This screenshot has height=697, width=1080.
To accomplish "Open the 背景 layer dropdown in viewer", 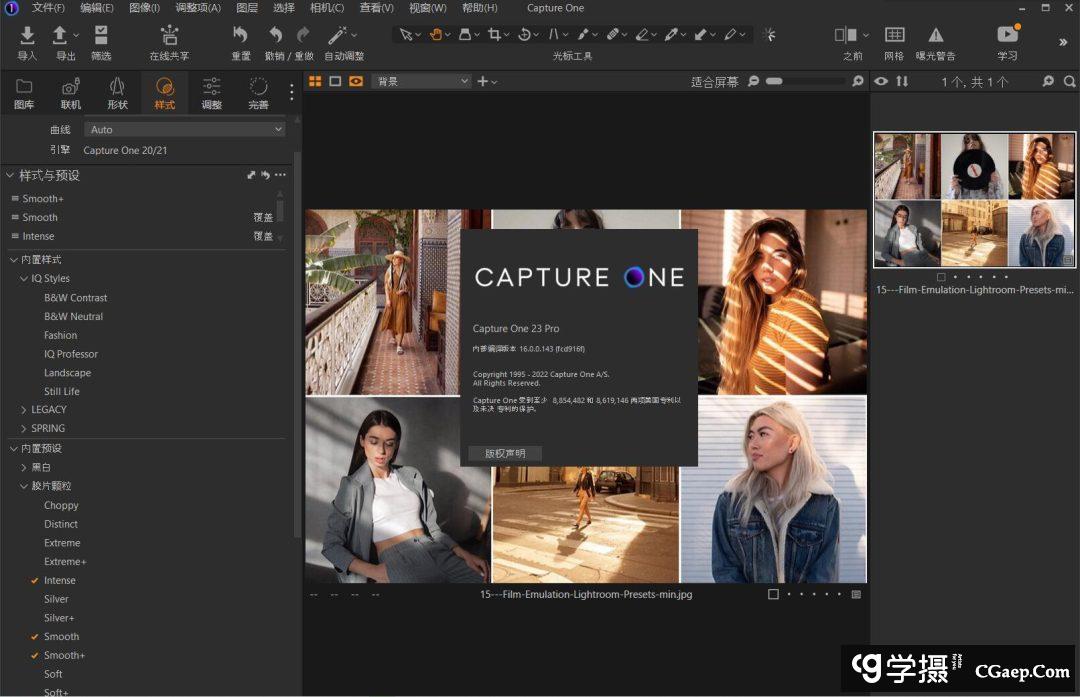I will (420, 81).
